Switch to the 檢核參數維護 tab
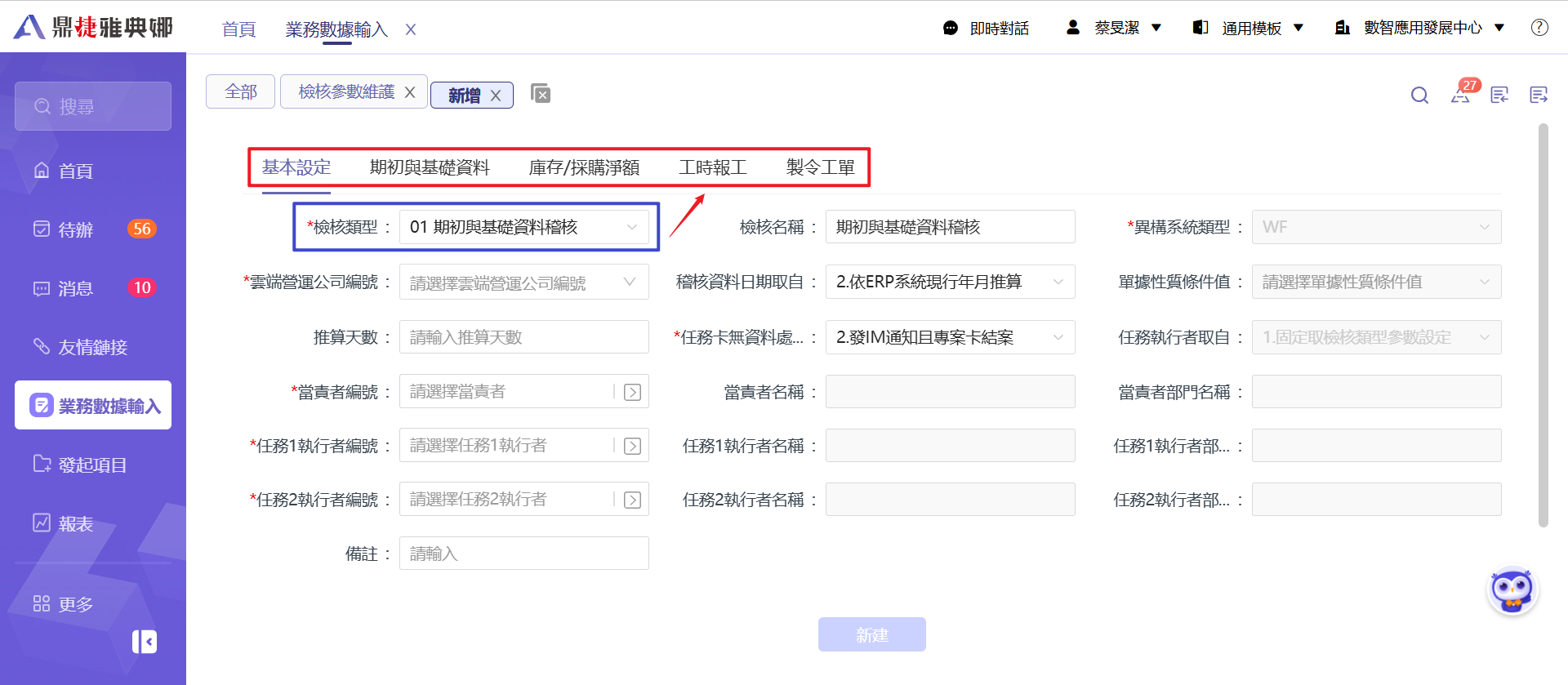Viewport: 1568px width, 685px height. click(x=346, y=91)
